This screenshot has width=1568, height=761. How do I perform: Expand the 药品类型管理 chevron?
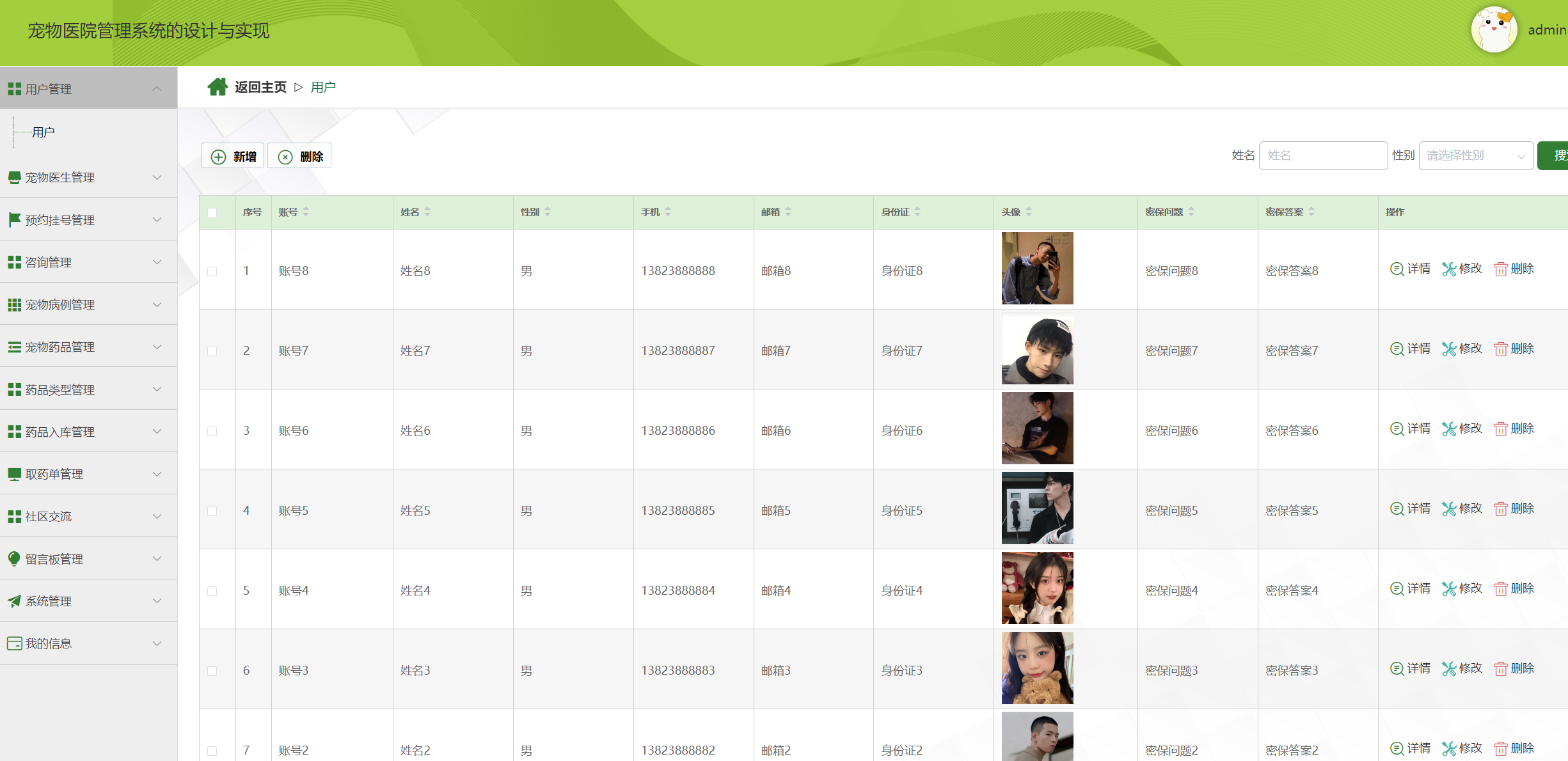(x=157, y=389)
